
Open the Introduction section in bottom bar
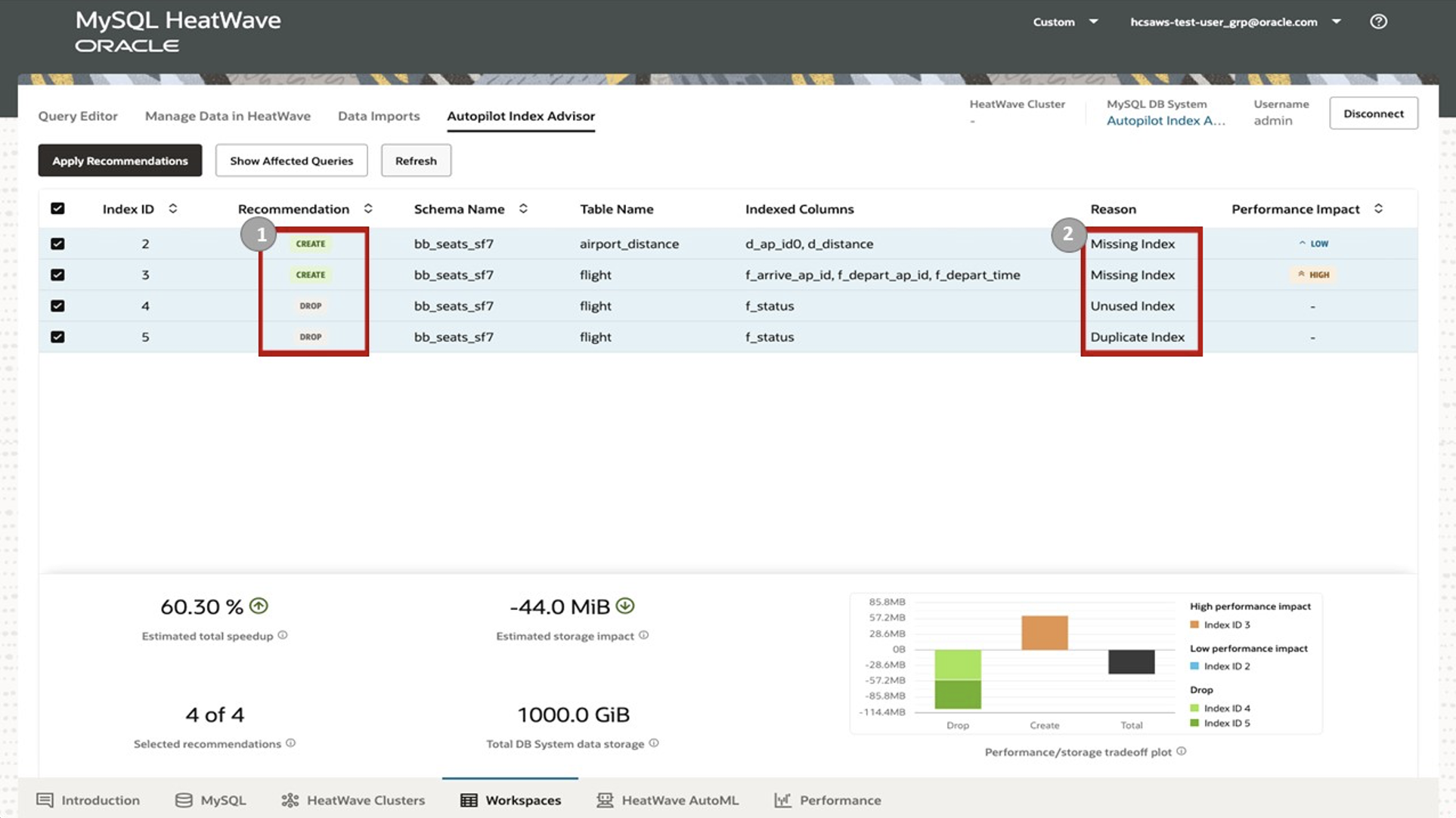(89, 800)
